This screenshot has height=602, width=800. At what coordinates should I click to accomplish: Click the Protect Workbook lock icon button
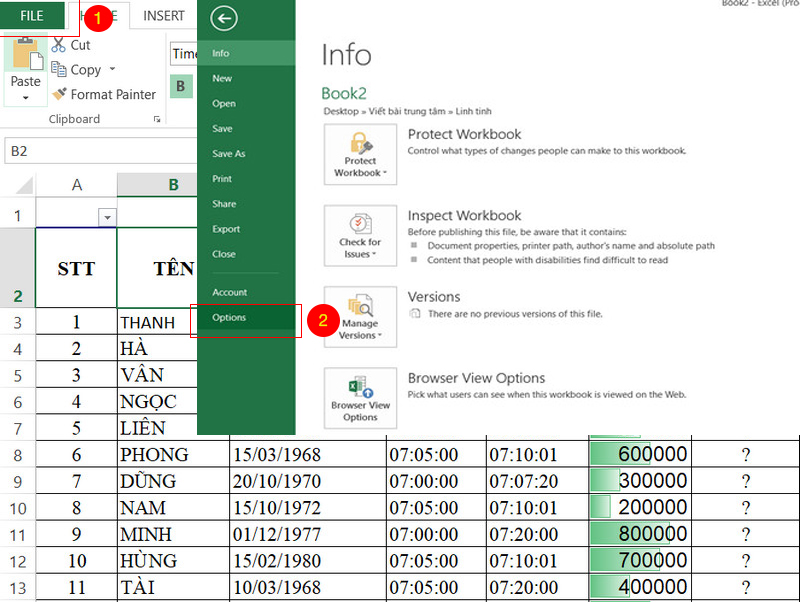pyautogui.click(x=360, y=154)
